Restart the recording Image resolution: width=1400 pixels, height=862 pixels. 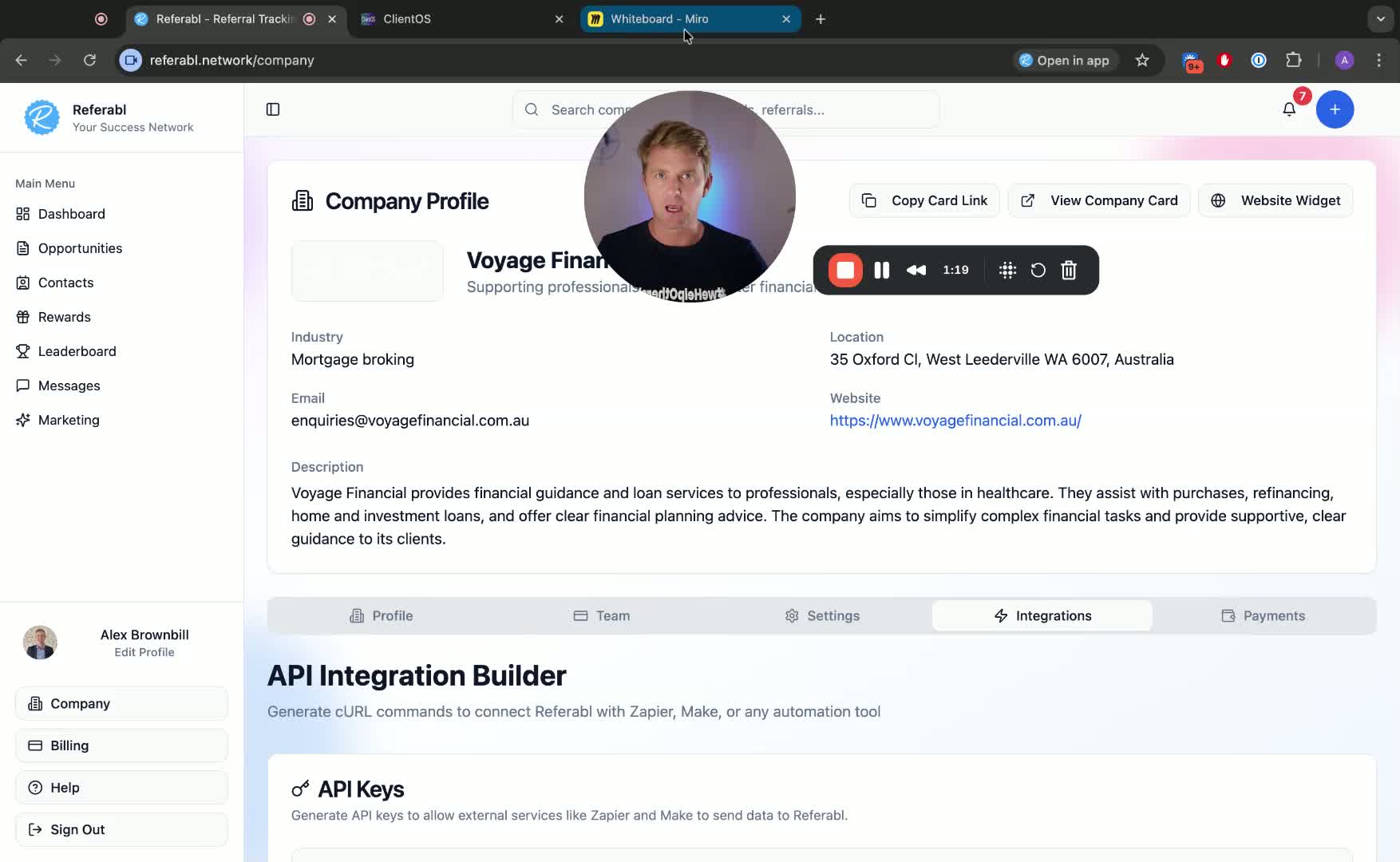tap(1038, 271)
